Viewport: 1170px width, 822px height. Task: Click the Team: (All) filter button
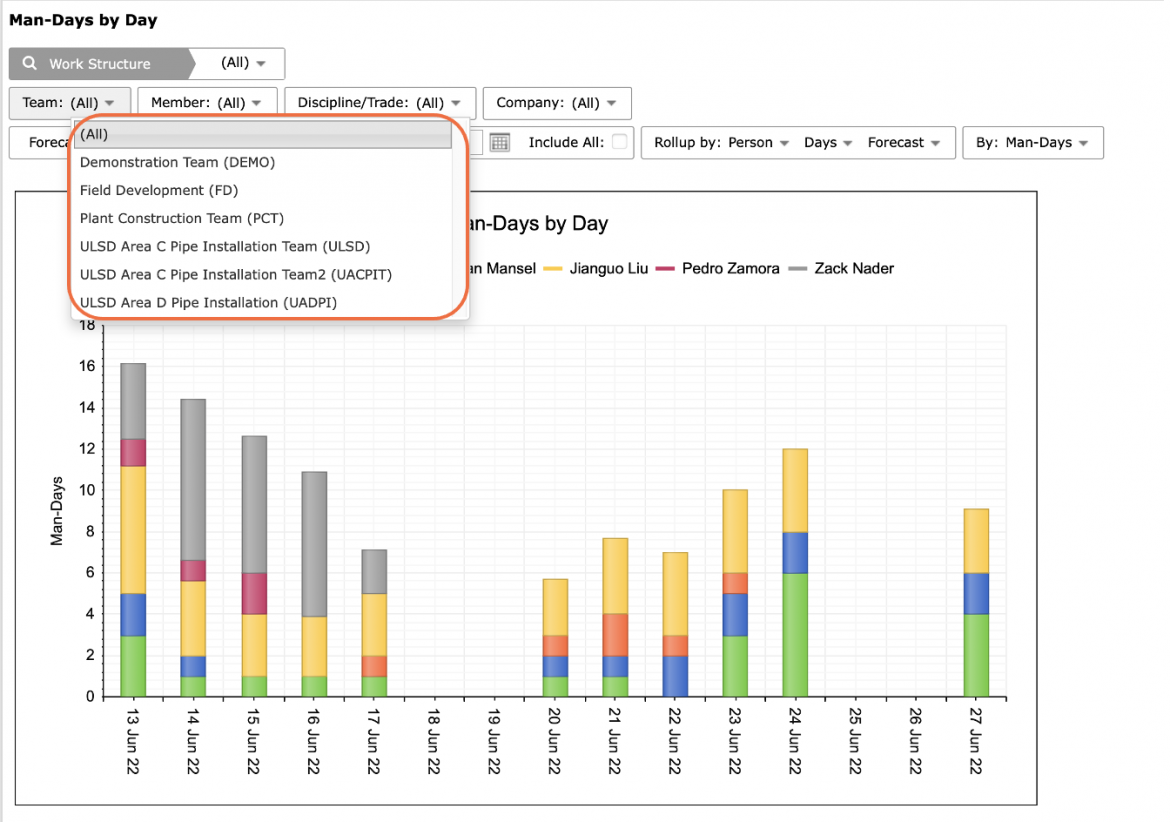[x=69, y=103]
